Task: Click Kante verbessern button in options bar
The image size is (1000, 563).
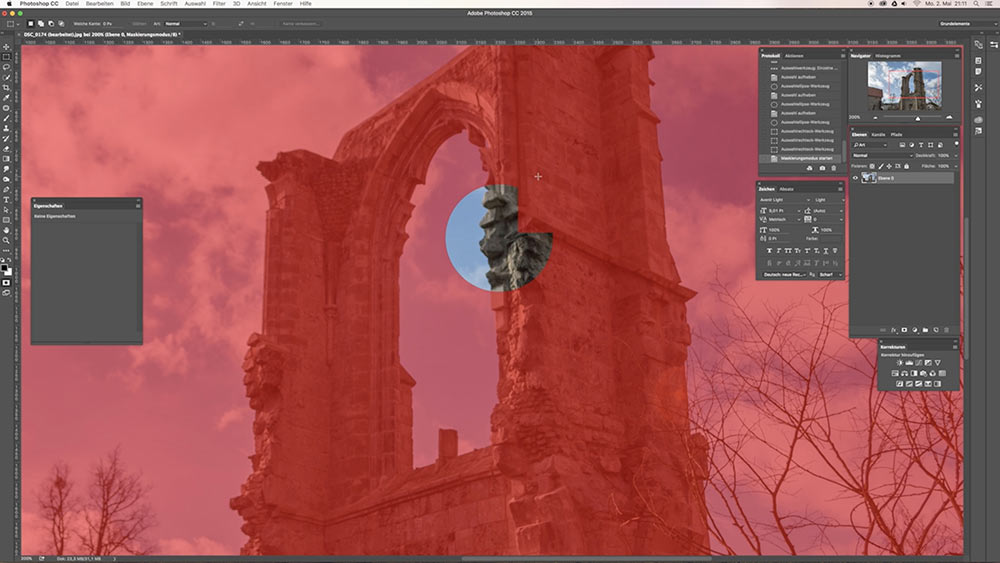Action: coord(300,24)
